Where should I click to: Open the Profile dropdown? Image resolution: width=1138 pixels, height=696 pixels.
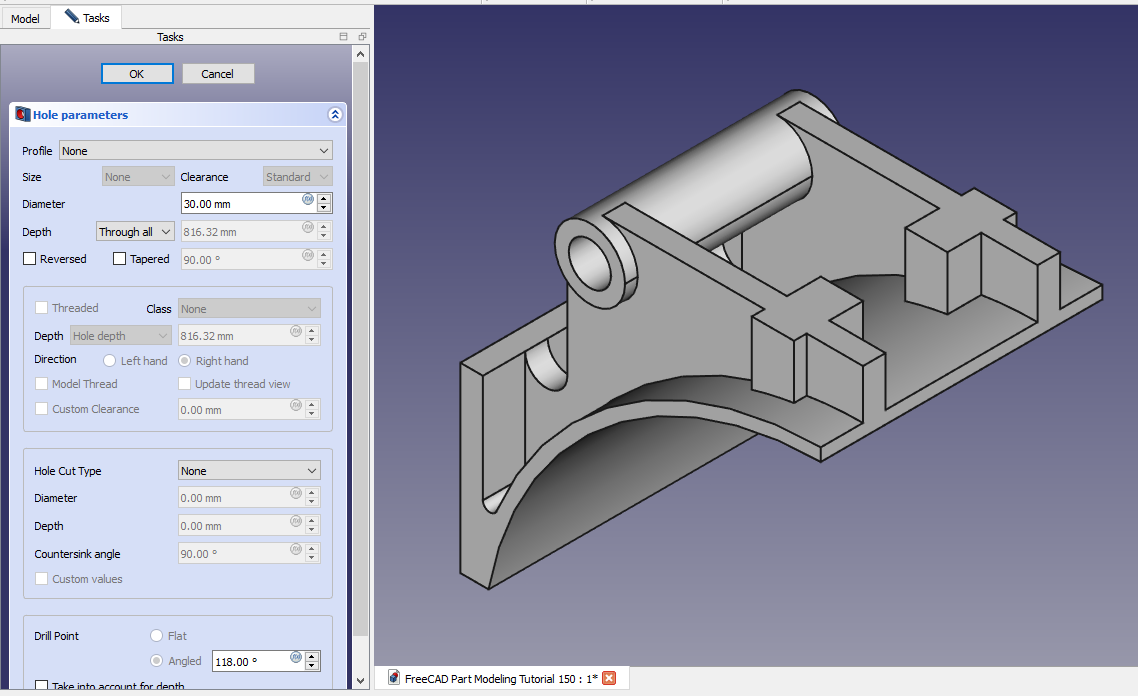coord(195,151)
